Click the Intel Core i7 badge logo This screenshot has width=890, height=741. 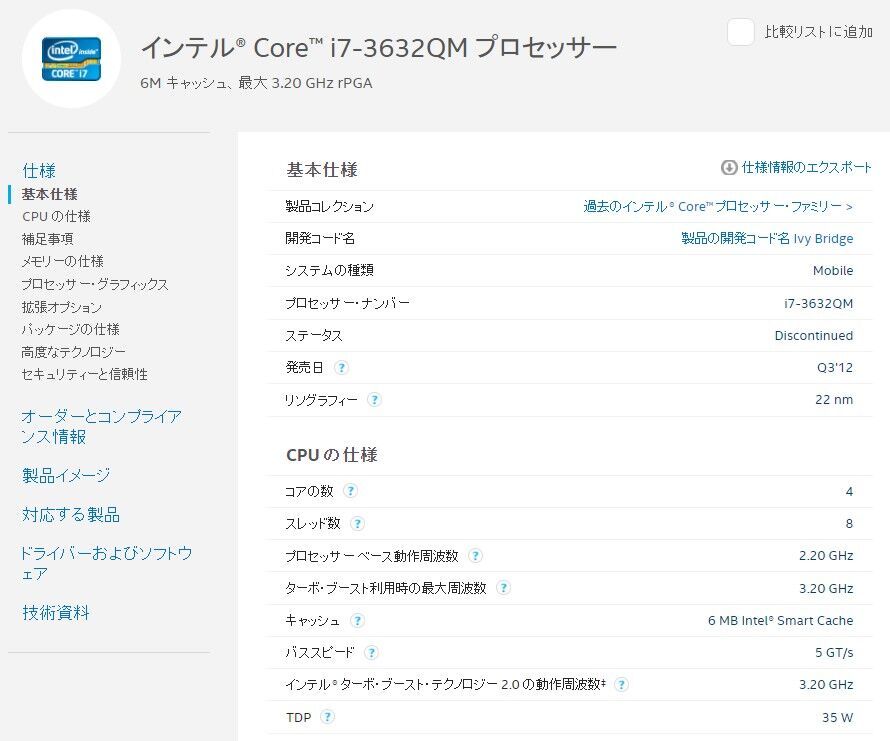(x=71, y=59)
